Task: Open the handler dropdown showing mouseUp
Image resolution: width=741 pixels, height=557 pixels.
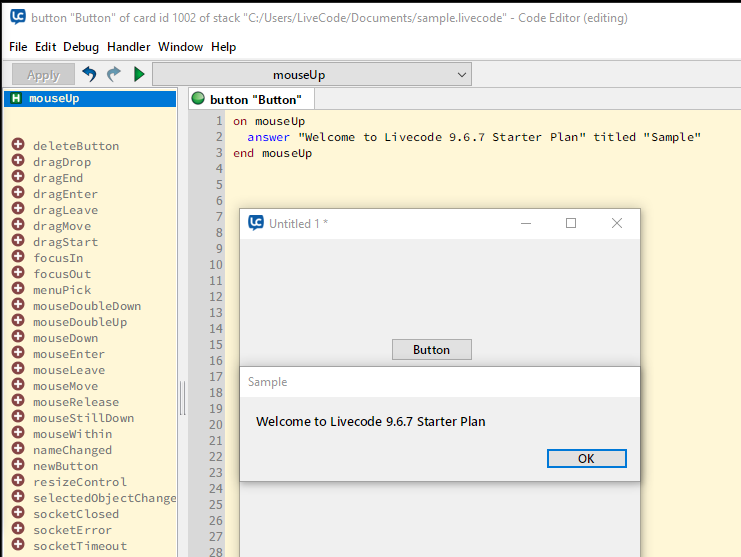Action: [312, 75]
